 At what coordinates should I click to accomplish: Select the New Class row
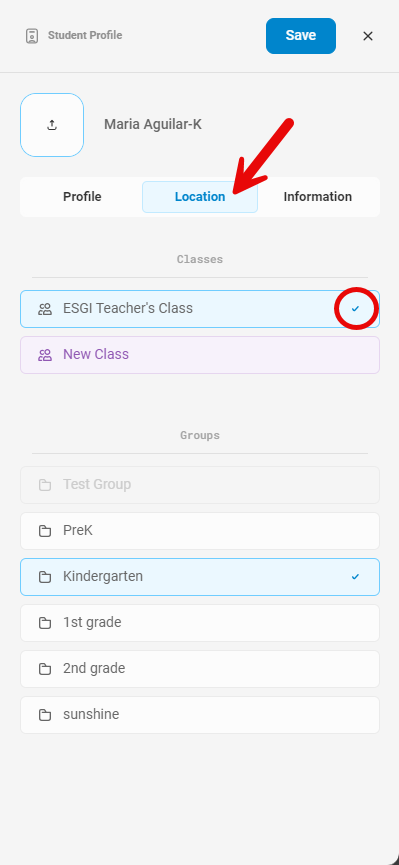click(x=200, y=355)
